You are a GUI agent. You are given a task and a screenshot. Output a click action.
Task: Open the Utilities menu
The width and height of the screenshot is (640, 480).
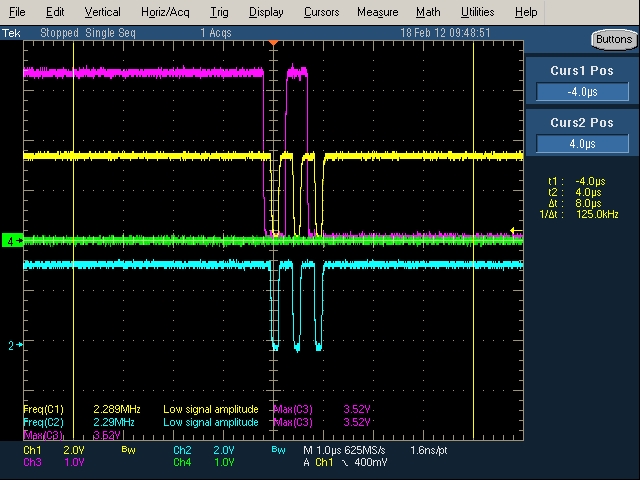[x=477, y=12]
